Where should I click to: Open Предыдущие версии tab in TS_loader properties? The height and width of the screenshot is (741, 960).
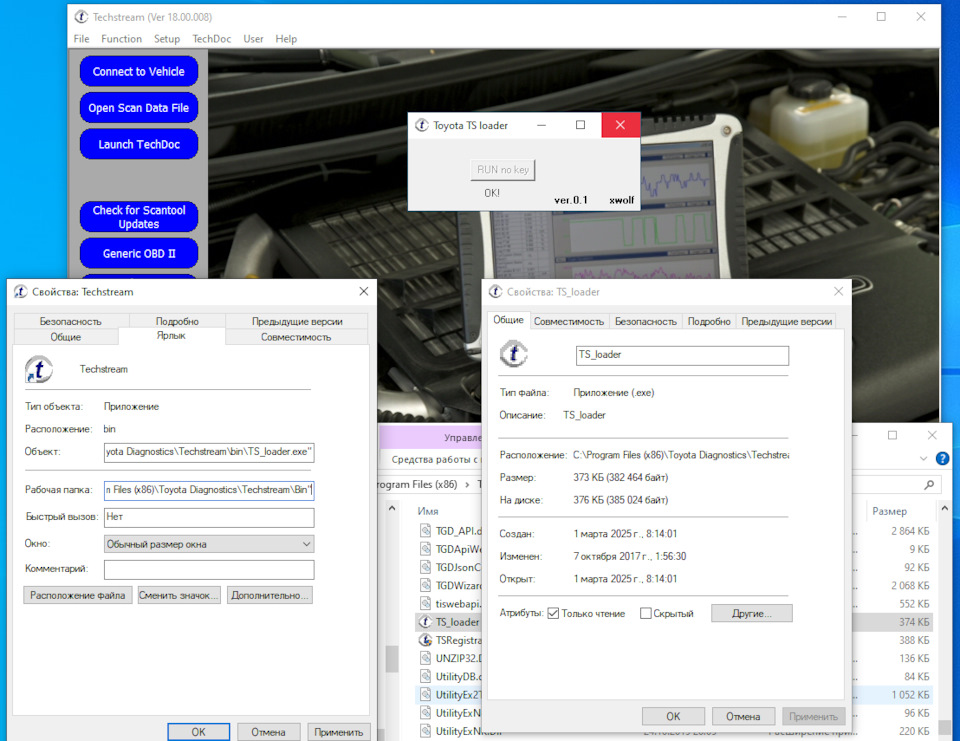[x=787, y=321]
